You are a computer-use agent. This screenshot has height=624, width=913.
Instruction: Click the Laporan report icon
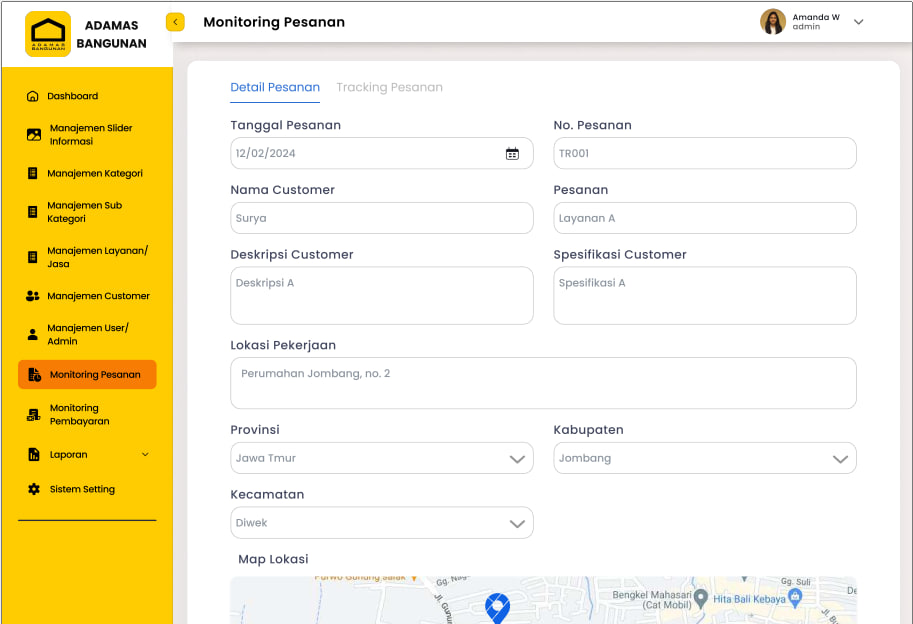tap(34, 455)
